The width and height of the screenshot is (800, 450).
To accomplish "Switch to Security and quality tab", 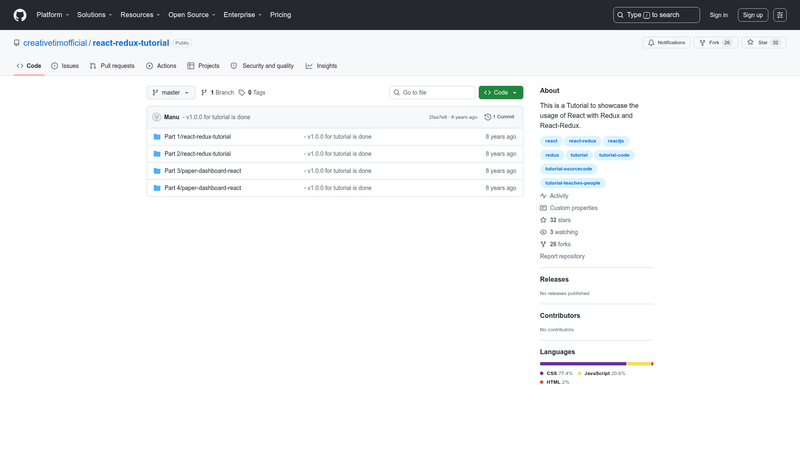I will coord(262,66).
